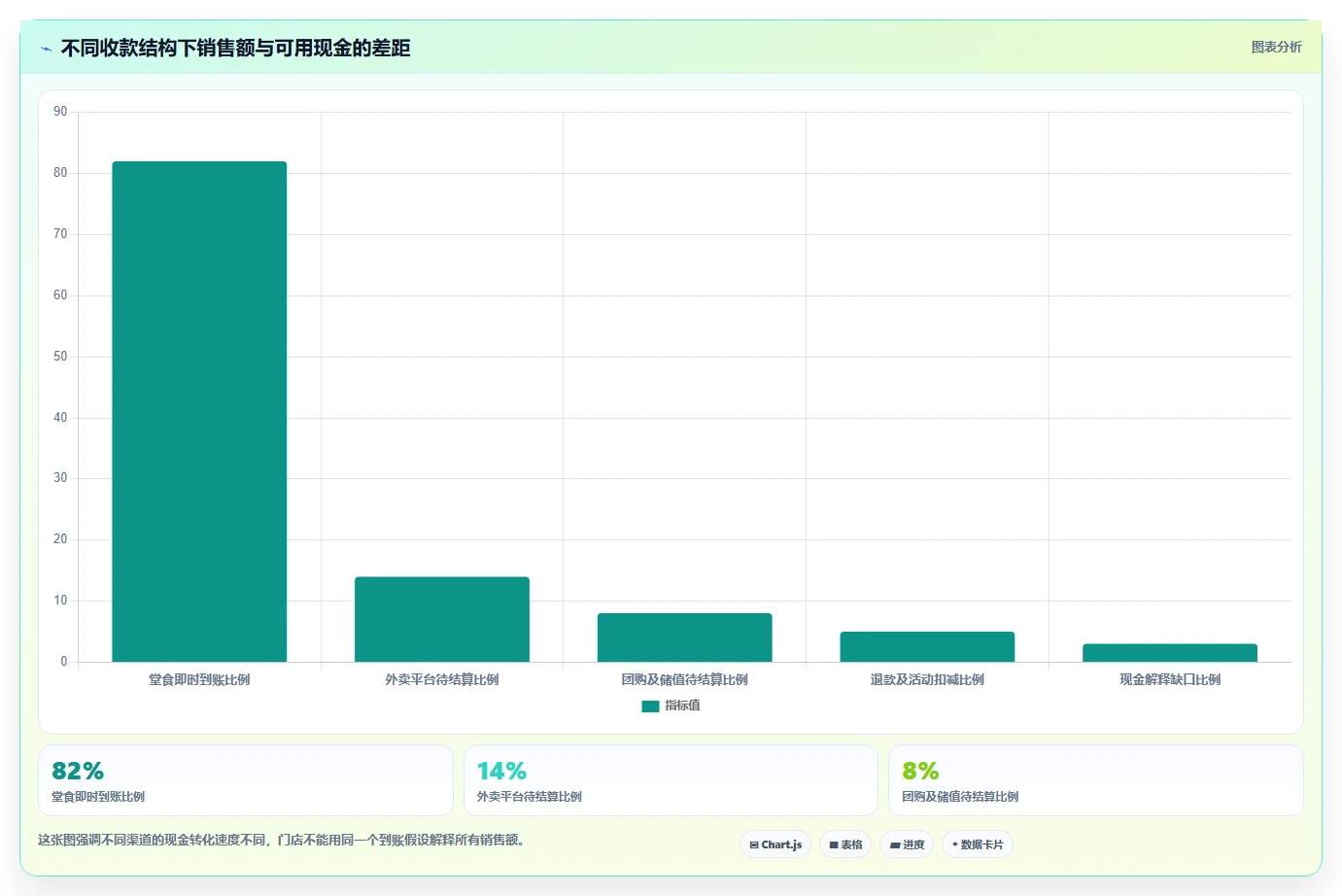The height and width of the screenshot is (896, 1342).
Task: Click the diamond icon in 数据卡片 tag
Action: coord(955,844)
